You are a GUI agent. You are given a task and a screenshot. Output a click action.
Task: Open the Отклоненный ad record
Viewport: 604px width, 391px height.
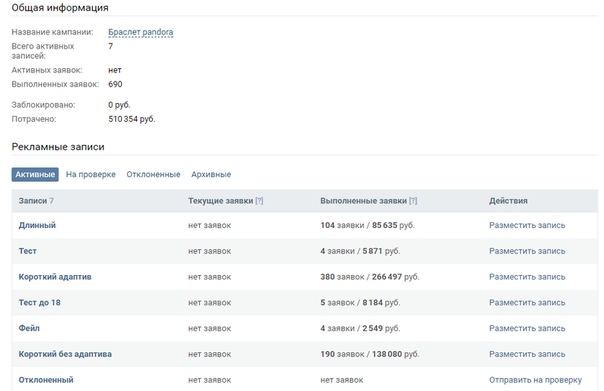pos(46,380)
